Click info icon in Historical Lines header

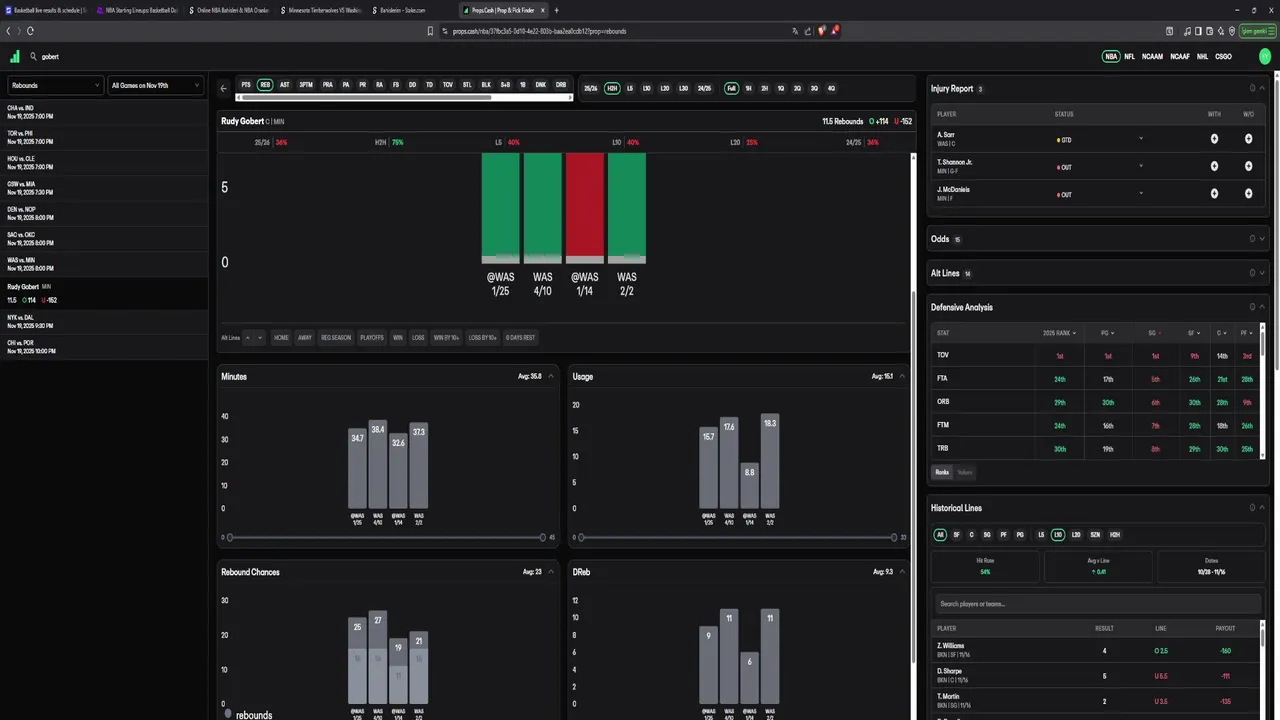1252,507
